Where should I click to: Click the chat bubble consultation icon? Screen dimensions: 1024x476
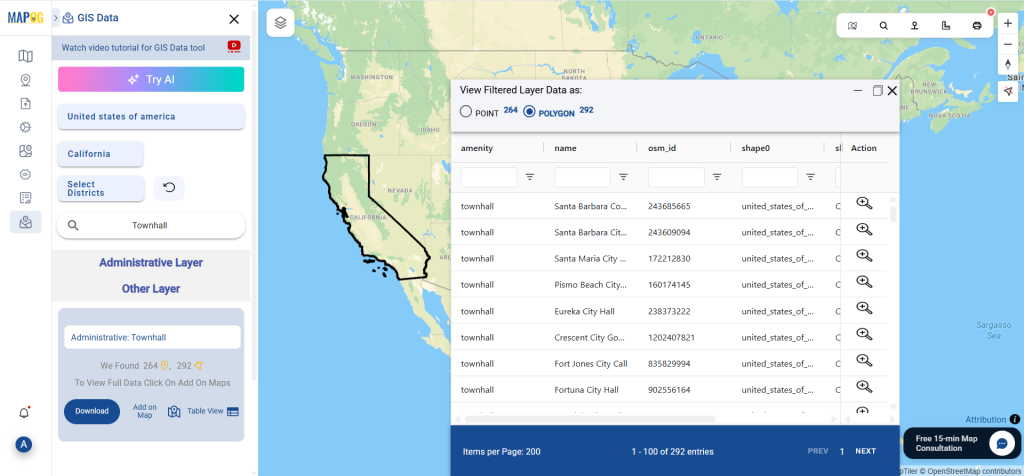coord(1001,443)
